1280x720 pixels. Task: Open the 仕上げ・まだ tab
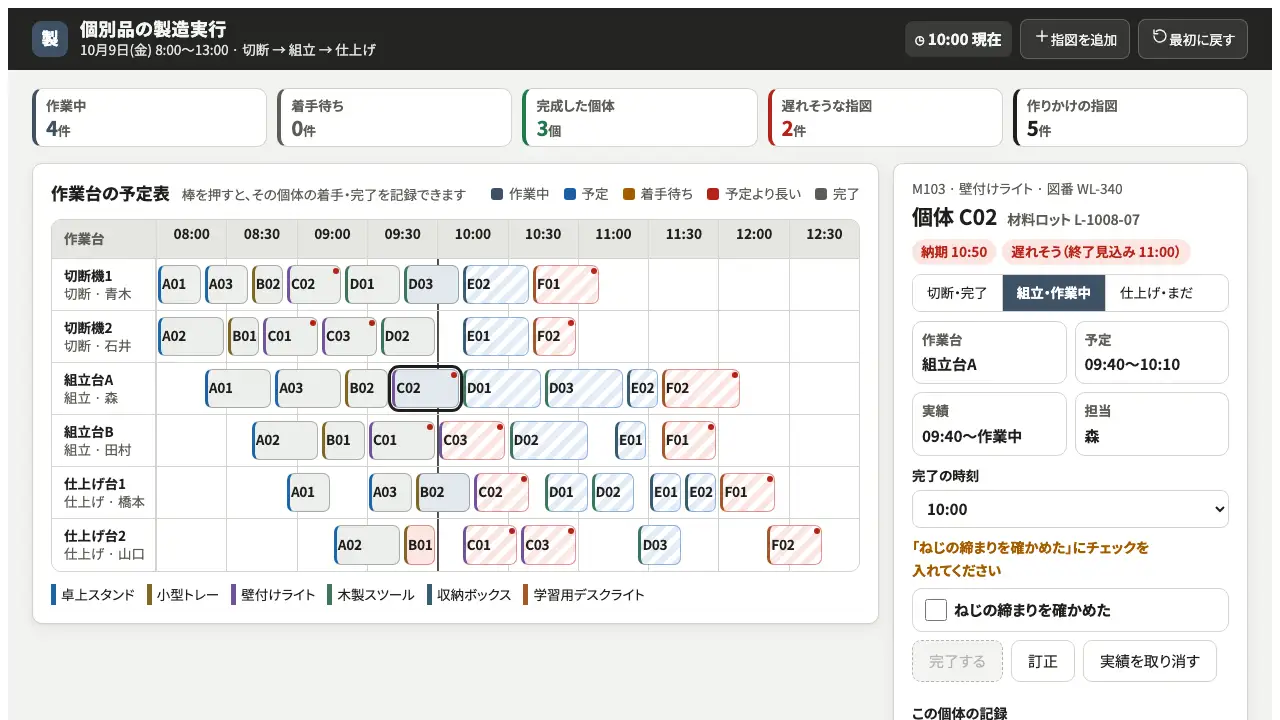pyautogui.click(x=1157, y=293)
